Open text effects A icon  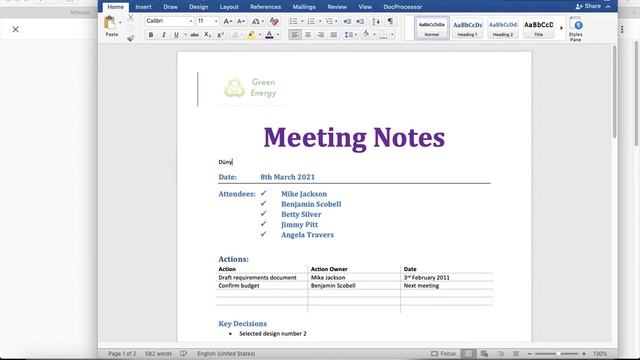click(x=236, y=35)
